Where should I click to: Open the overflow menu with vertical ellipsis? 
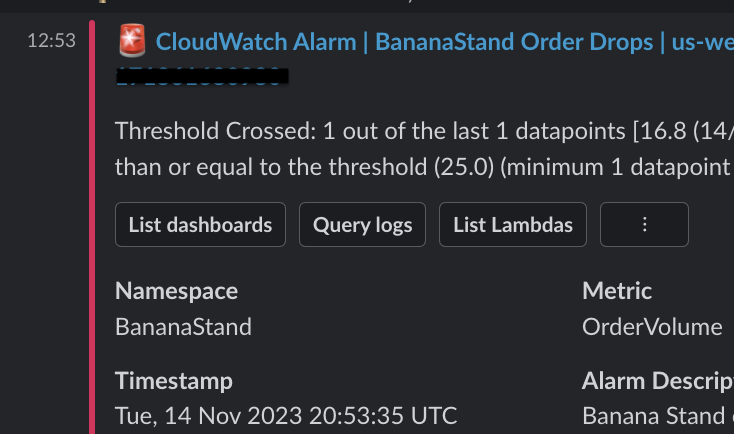[644, 224]
